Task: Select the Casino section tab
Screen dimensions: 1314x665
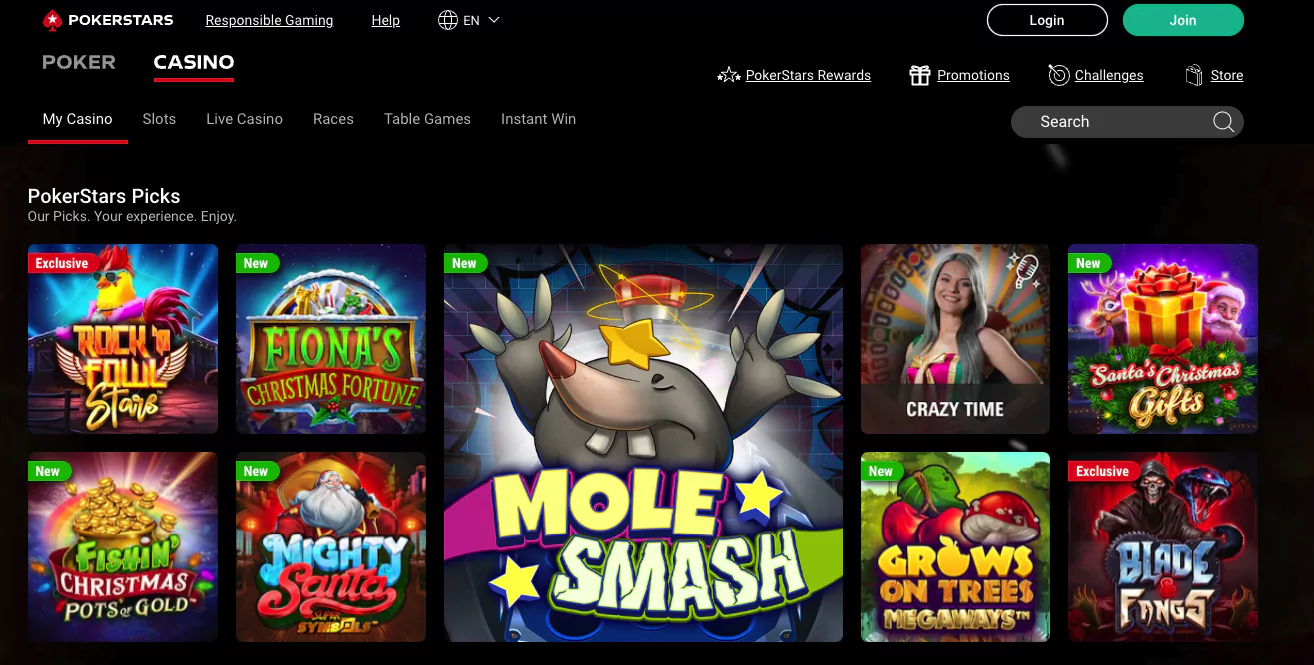Action: point(194,62)
